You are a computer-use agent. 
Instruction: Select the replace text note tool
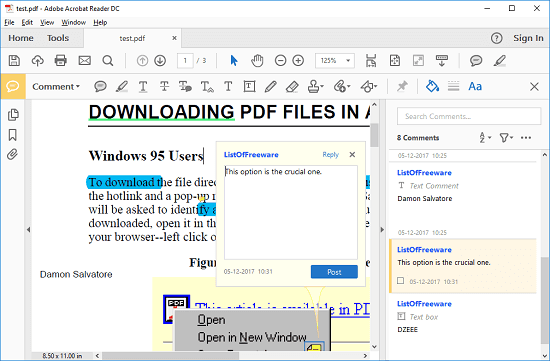point(185,86)
